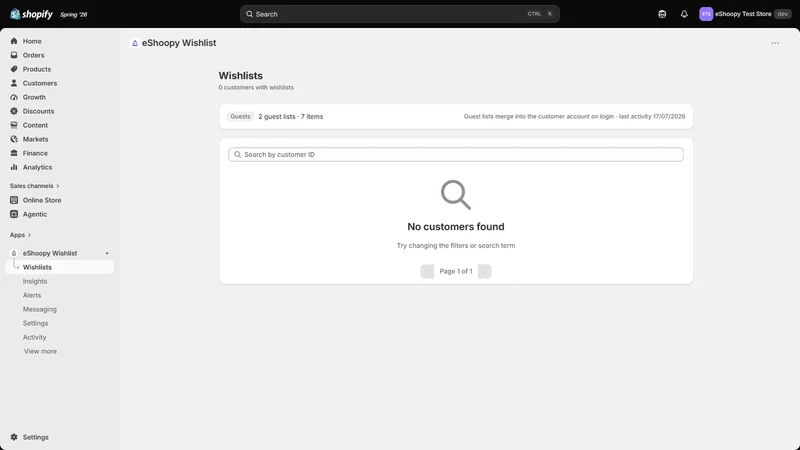Open the store sidekick icon in top bar
Screen dimensions: 800x450
(662, 14)
